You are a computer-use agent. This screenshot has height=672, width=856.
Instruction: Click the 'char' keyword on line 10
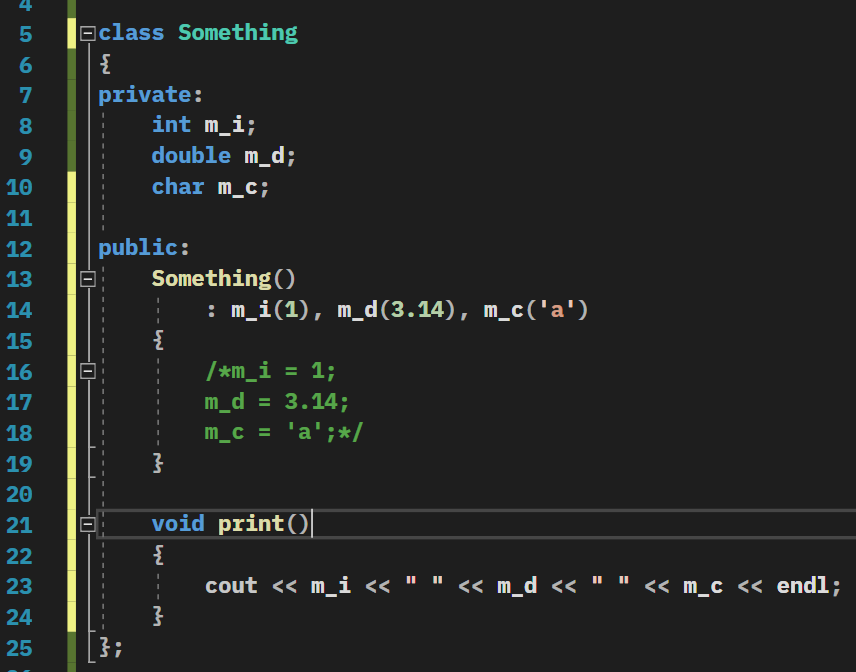pos(178,187)
